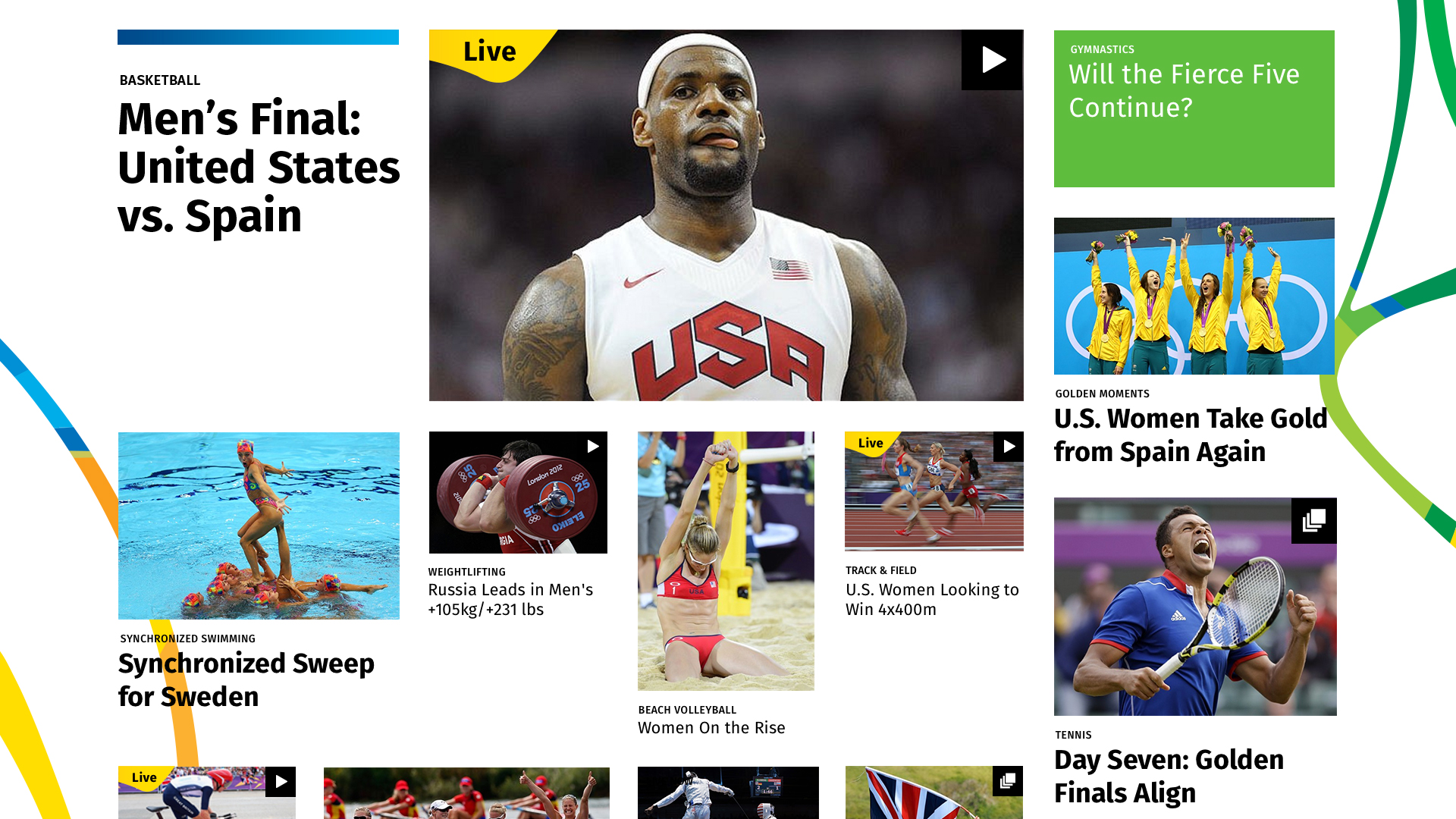1456x819 pixels.
Task: Open the green Will the Fierce Five Continue tile
Action: [x=1194, y=108]
